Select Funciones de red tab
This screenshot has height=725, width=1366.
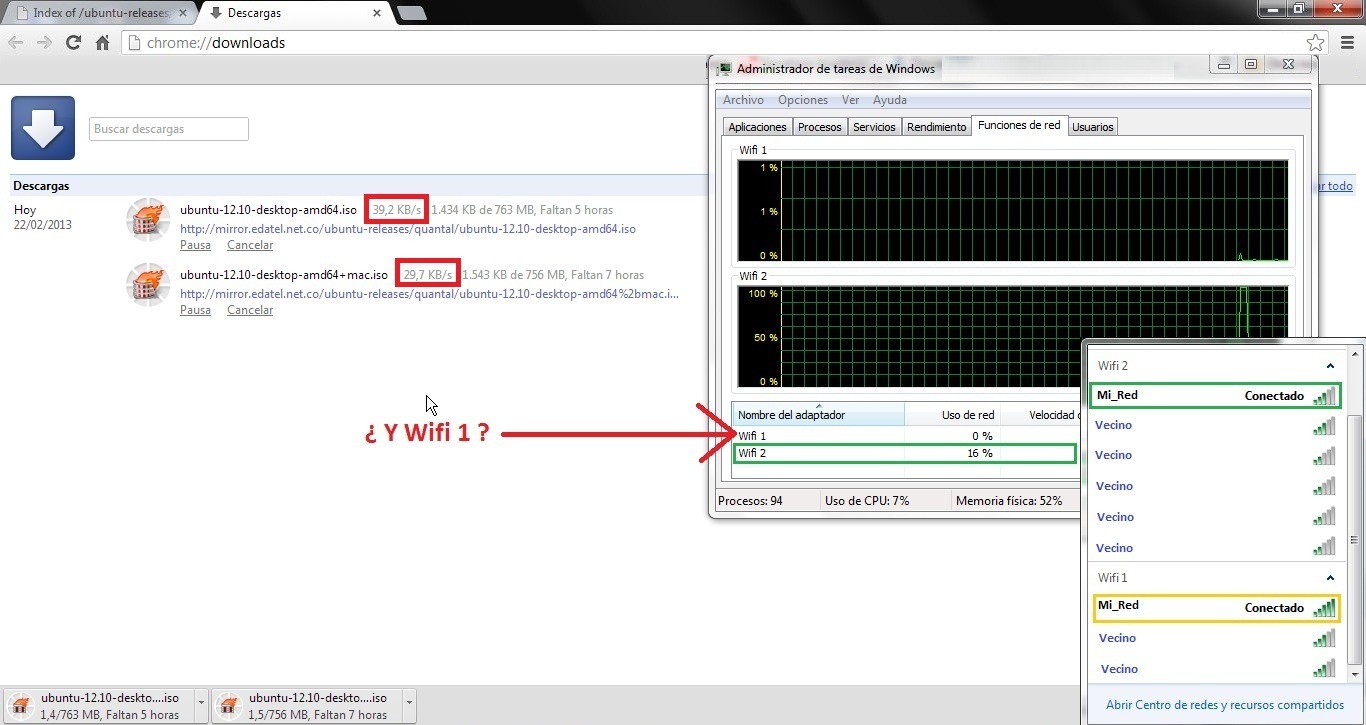pos(1019,125)
